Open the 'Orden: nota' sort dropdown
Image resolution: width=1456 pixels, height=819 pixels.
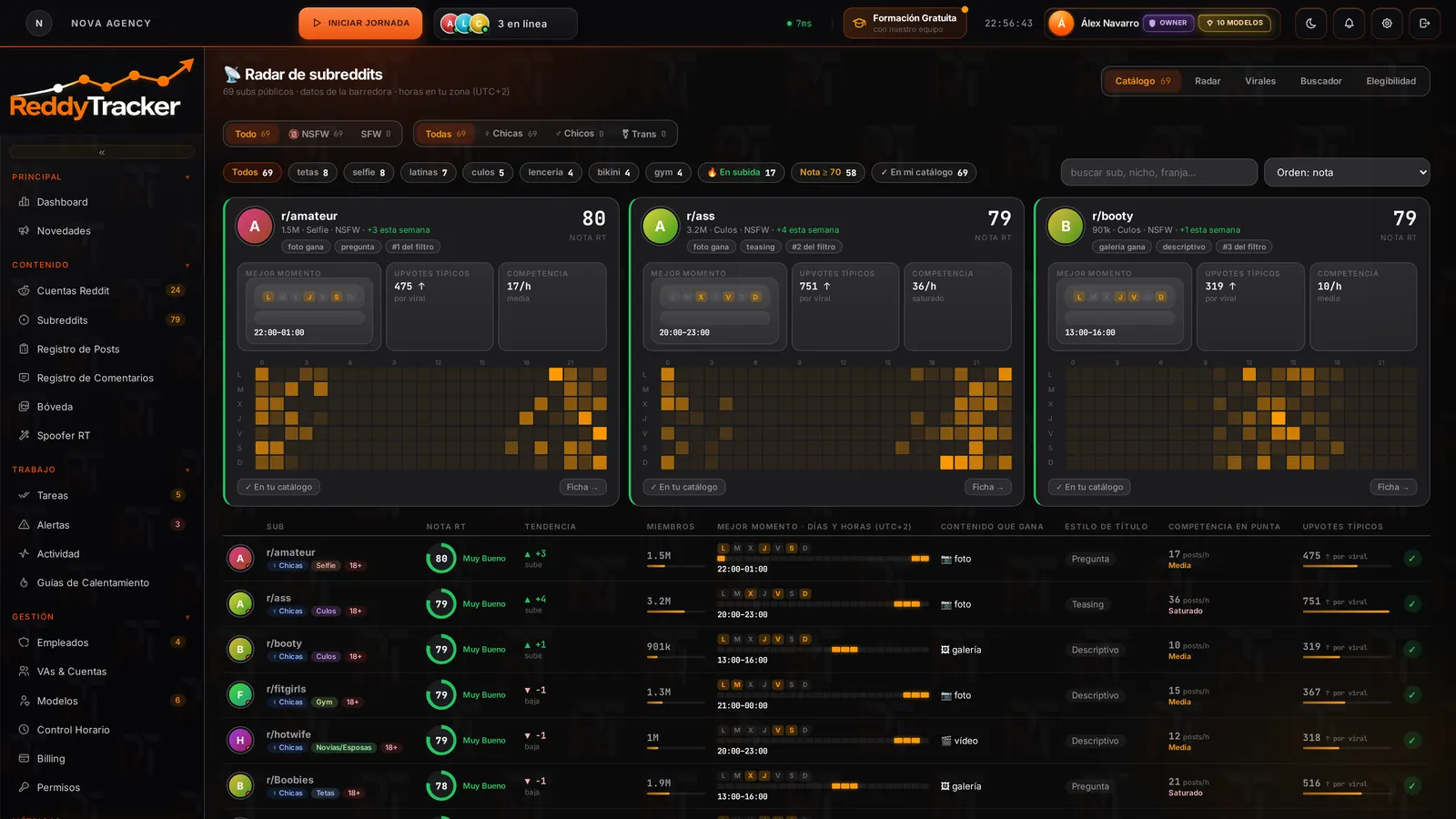point(1347,172)
